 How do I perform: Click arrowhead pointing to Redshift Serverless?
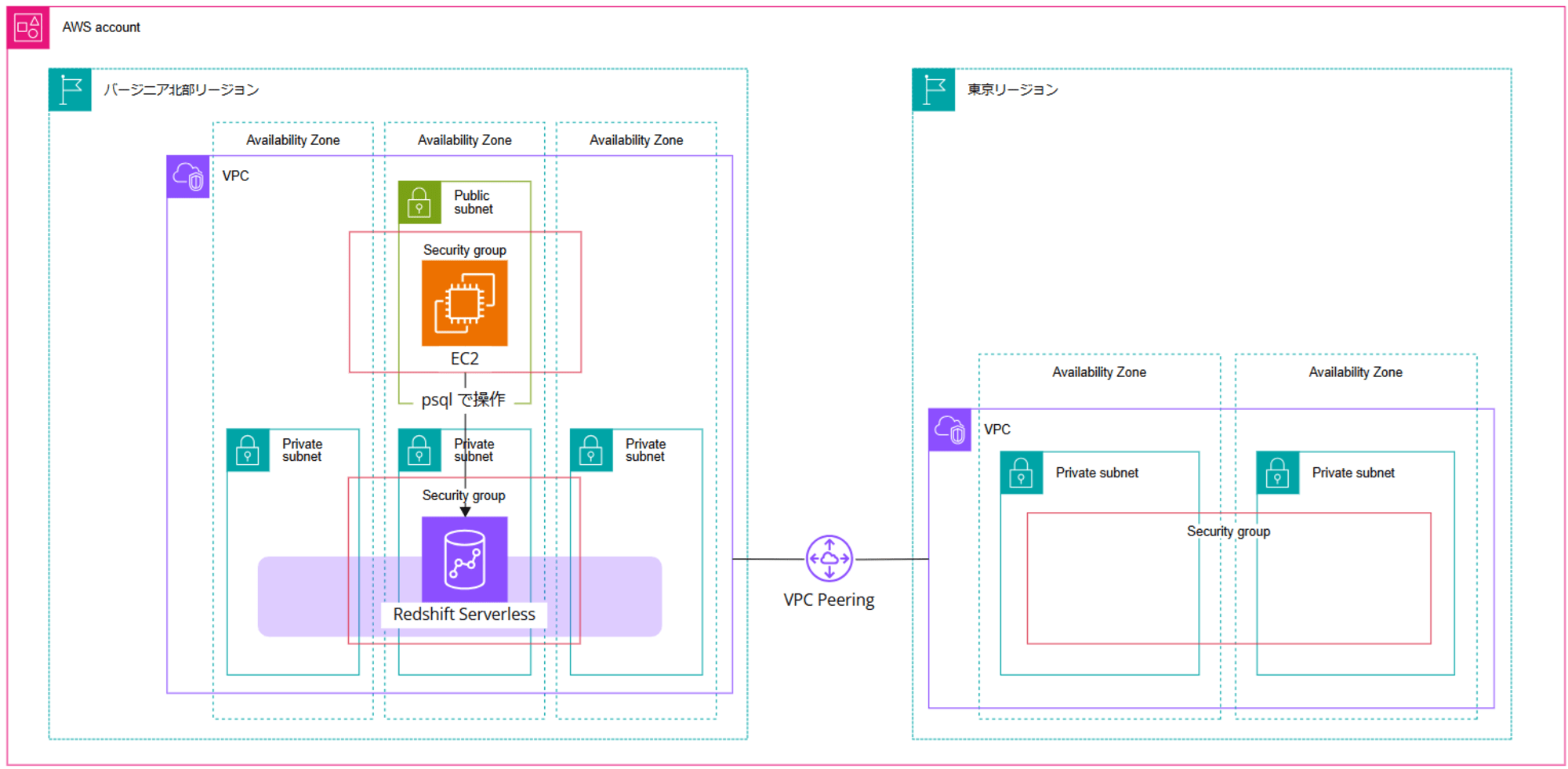(465, 511)
